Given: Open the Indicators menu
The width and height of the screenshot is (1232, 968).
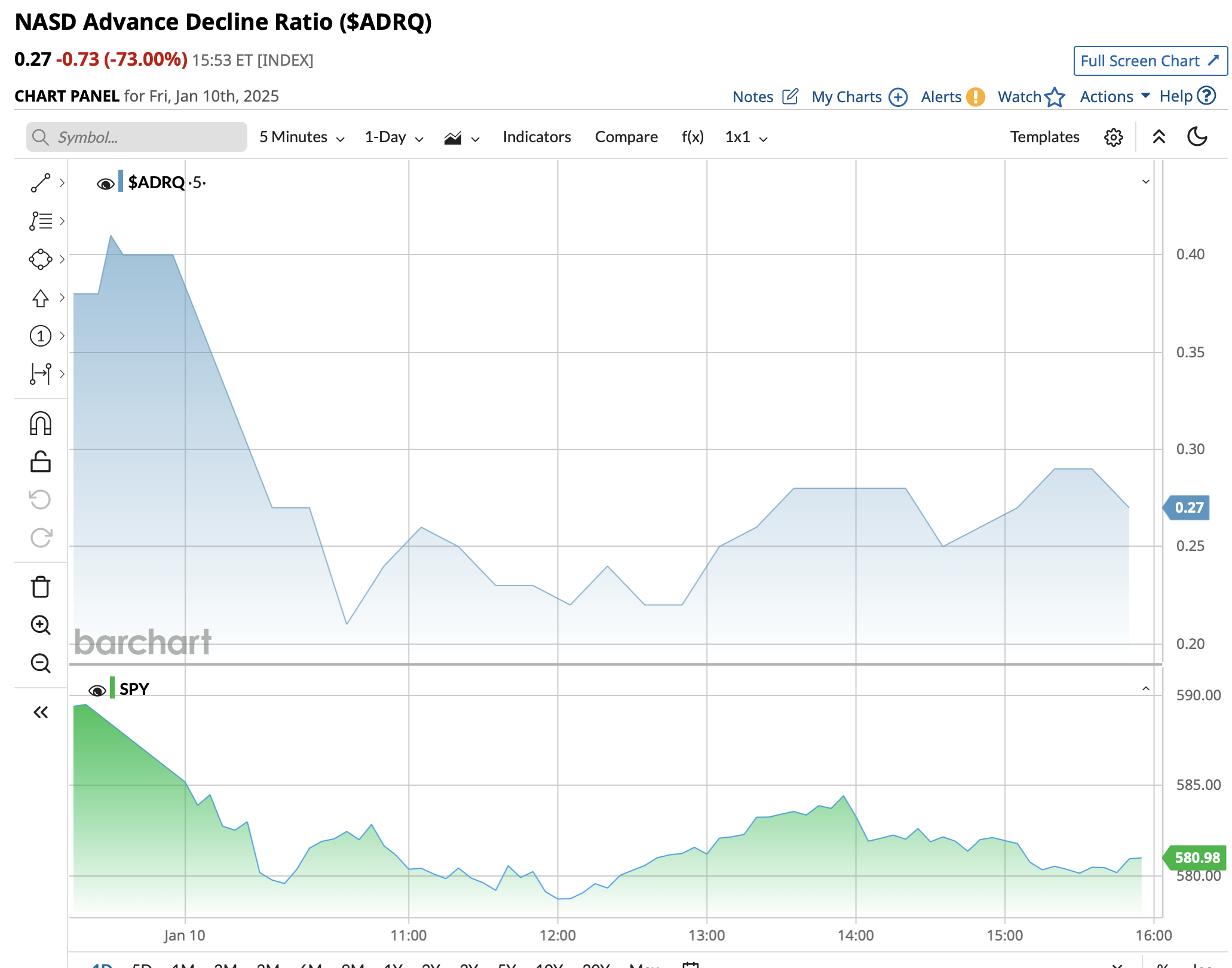Looking at the screenshot, I should coord(537,137).
